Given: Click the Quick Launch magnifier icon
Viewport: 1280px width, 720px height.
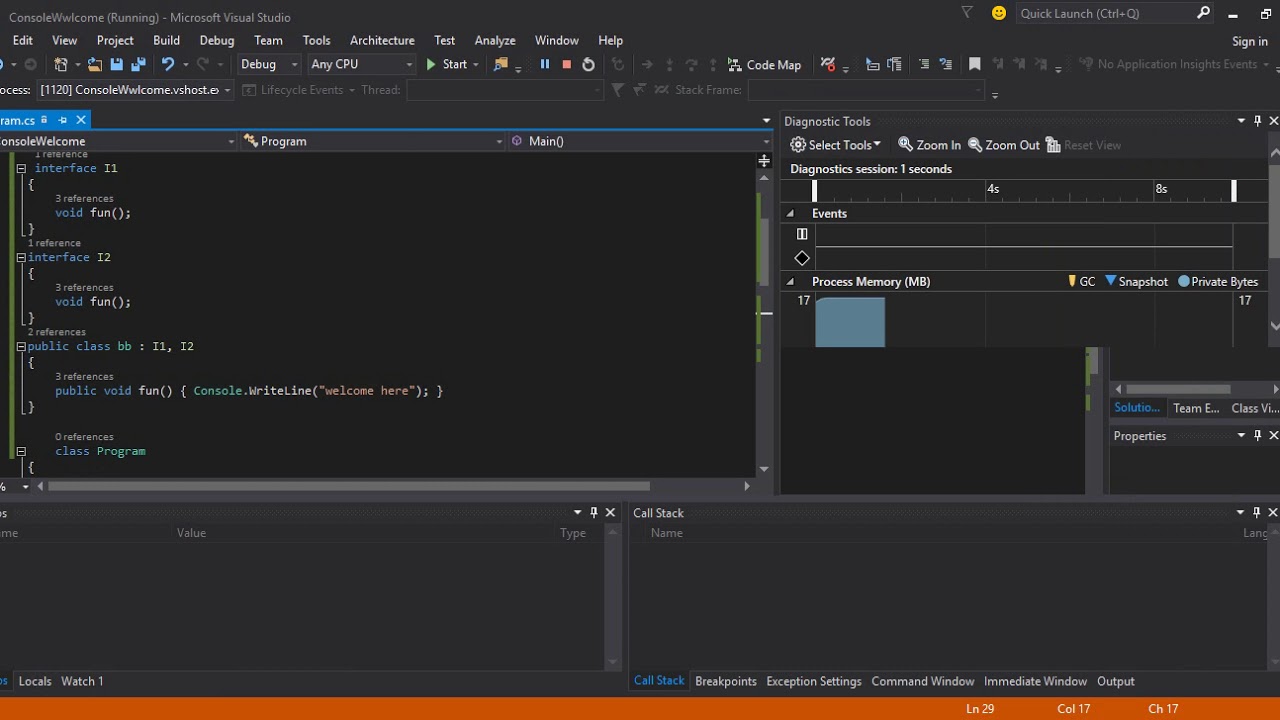Looking at the screenshot, I should [x=1203, y=13].
